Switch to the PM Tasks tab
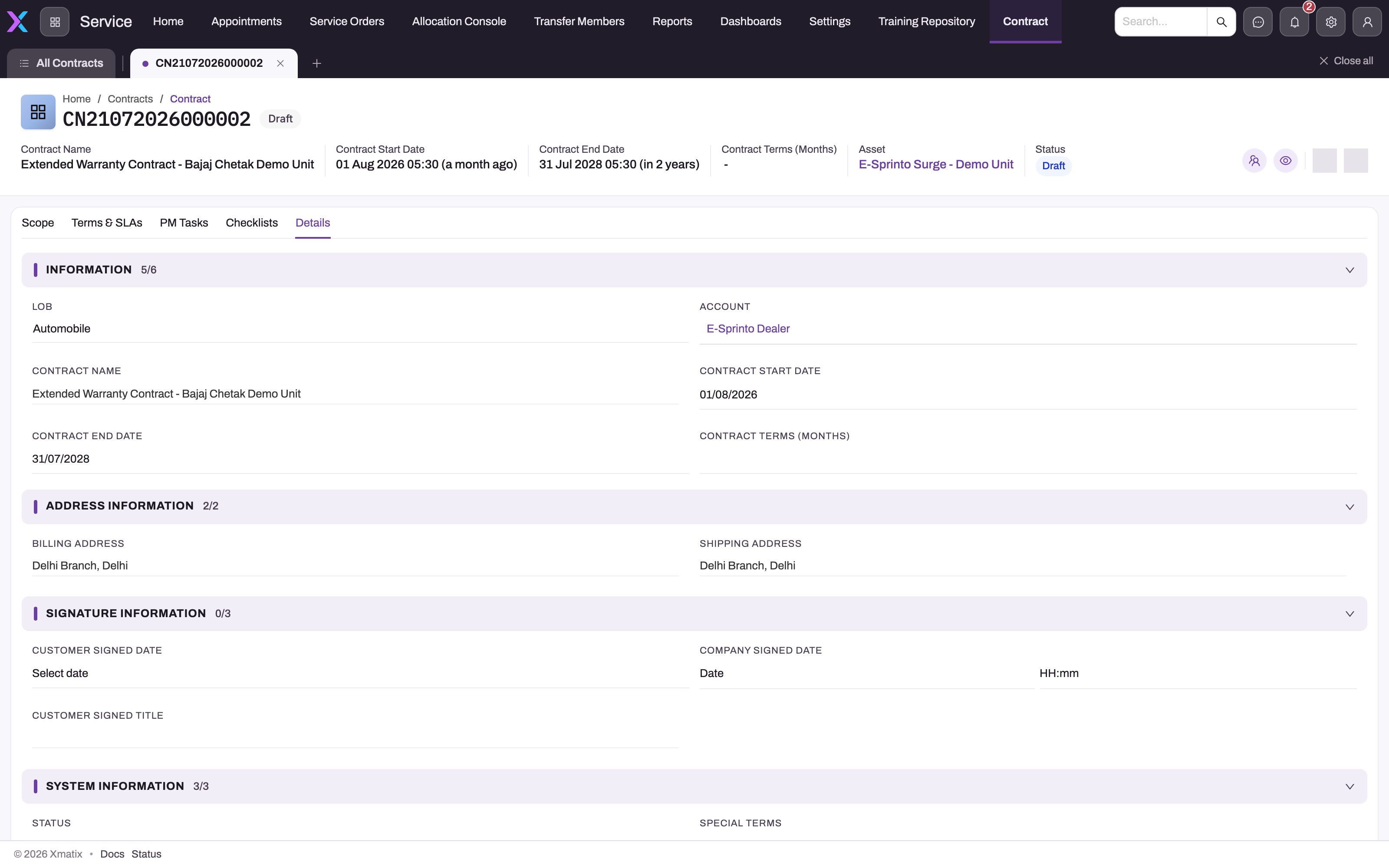The image size is (1389, 868). point(184,223)
